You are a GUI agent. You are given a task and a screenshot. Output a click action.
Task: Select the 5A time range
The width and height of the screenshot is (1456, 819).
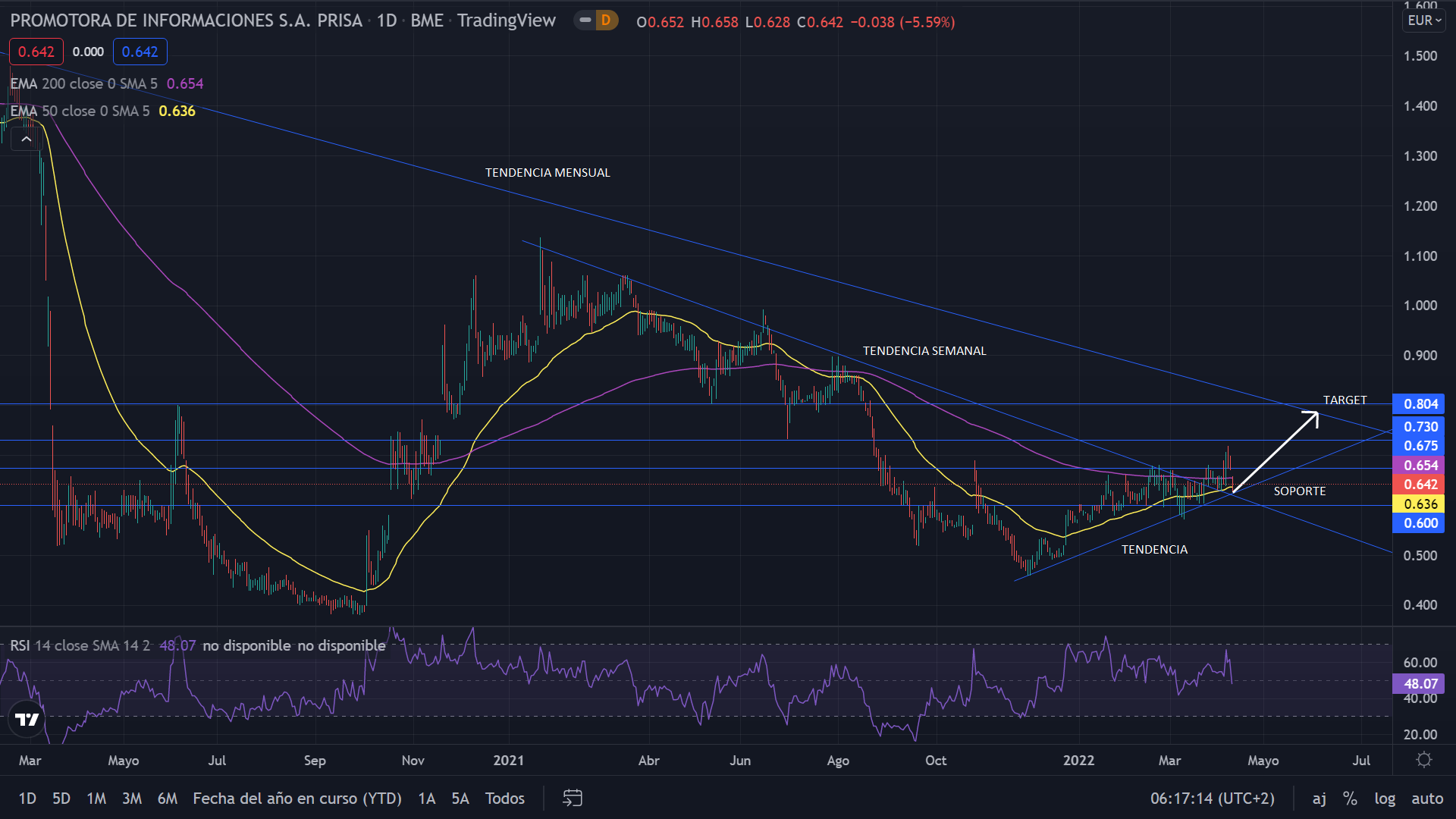tap(460, 798)
